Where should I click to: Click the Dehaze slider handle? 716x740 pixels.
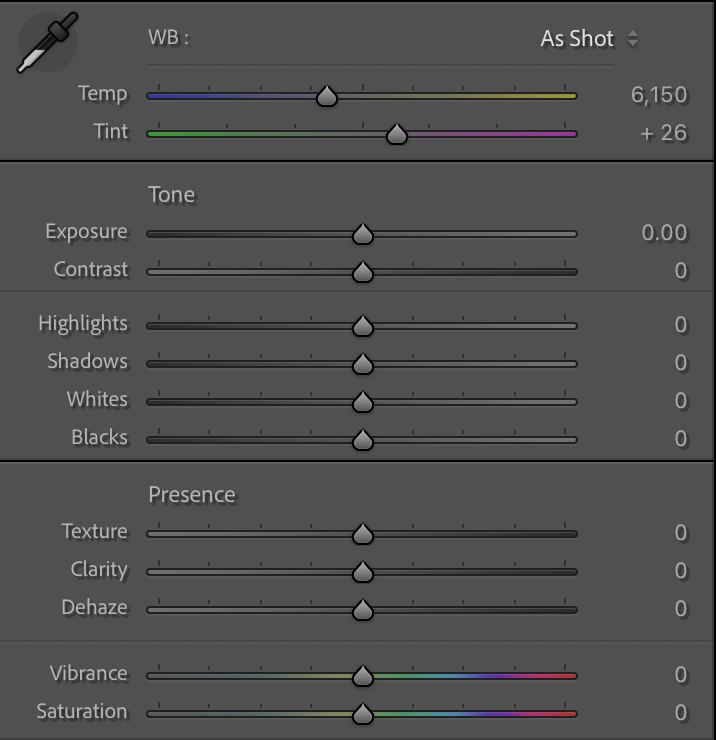tap(363, 610)
